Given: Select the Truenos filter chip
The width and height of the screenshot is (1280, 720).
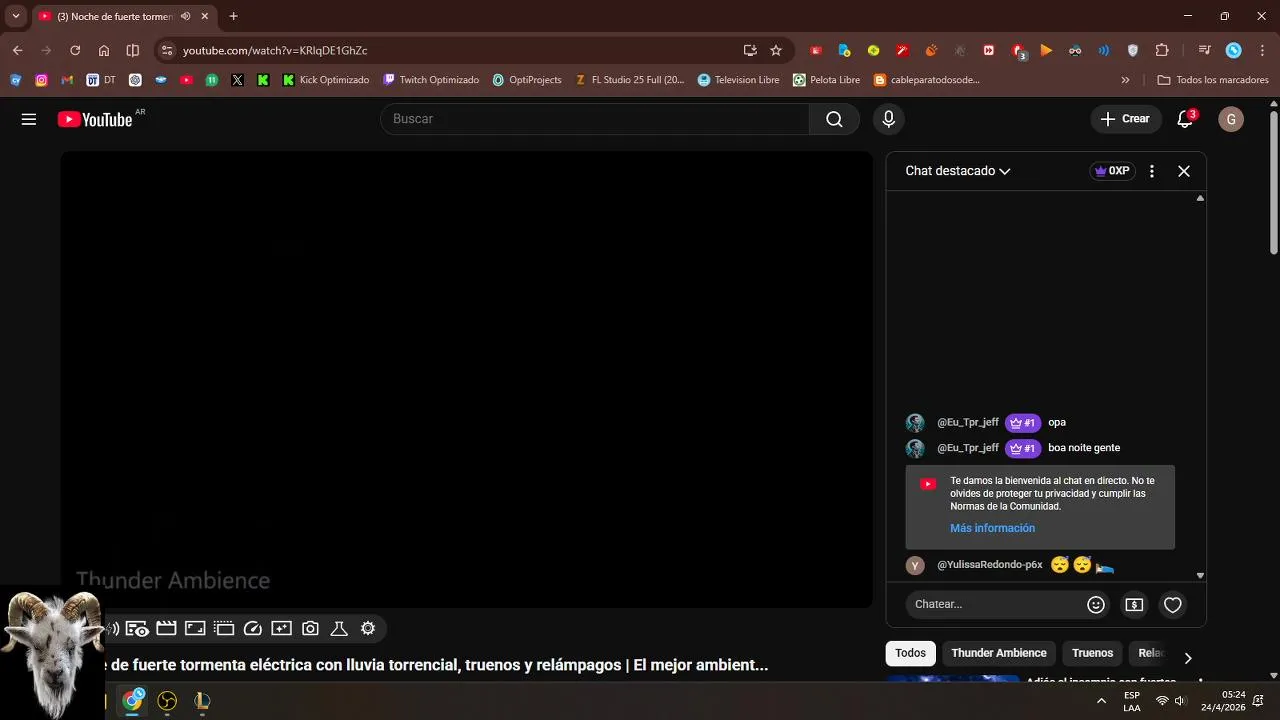Looking at the screenshot, I should click(x=1092, y=653).
